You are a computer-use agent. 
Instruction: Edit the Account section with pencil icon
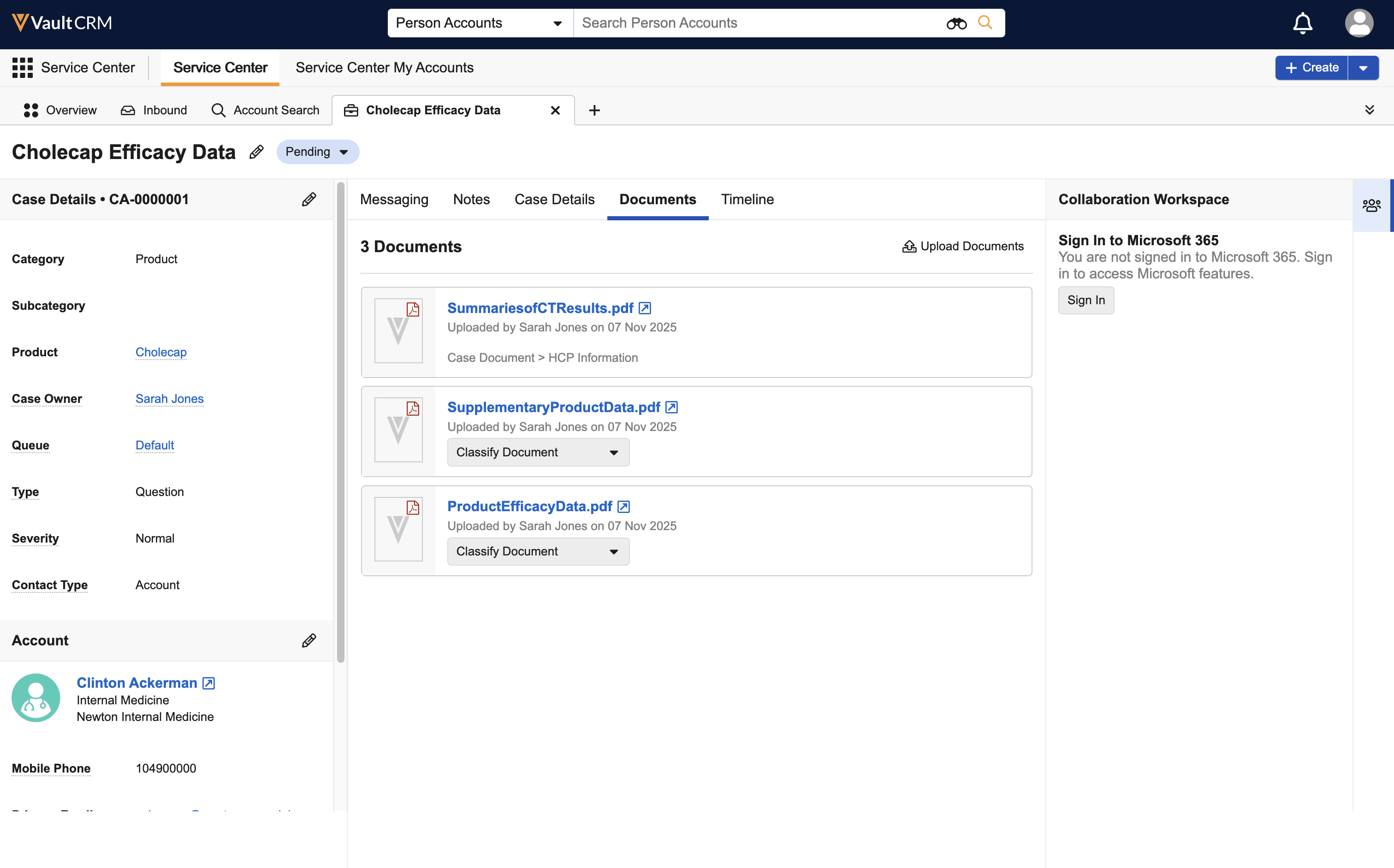coord(309,641)
